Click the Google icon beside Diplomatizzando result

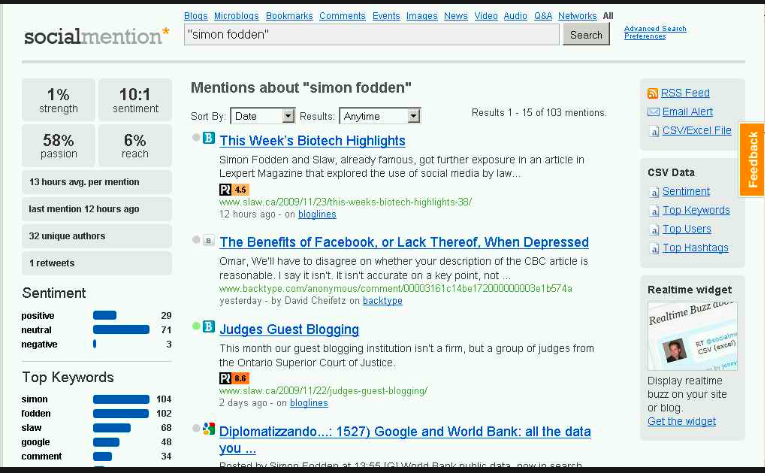tap(209, 429)
